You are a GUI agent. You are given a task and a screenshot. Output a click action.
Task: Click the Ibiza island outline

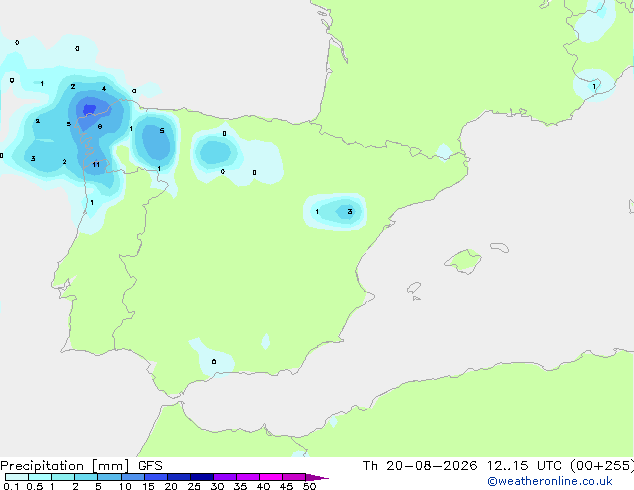coord(414,288)
